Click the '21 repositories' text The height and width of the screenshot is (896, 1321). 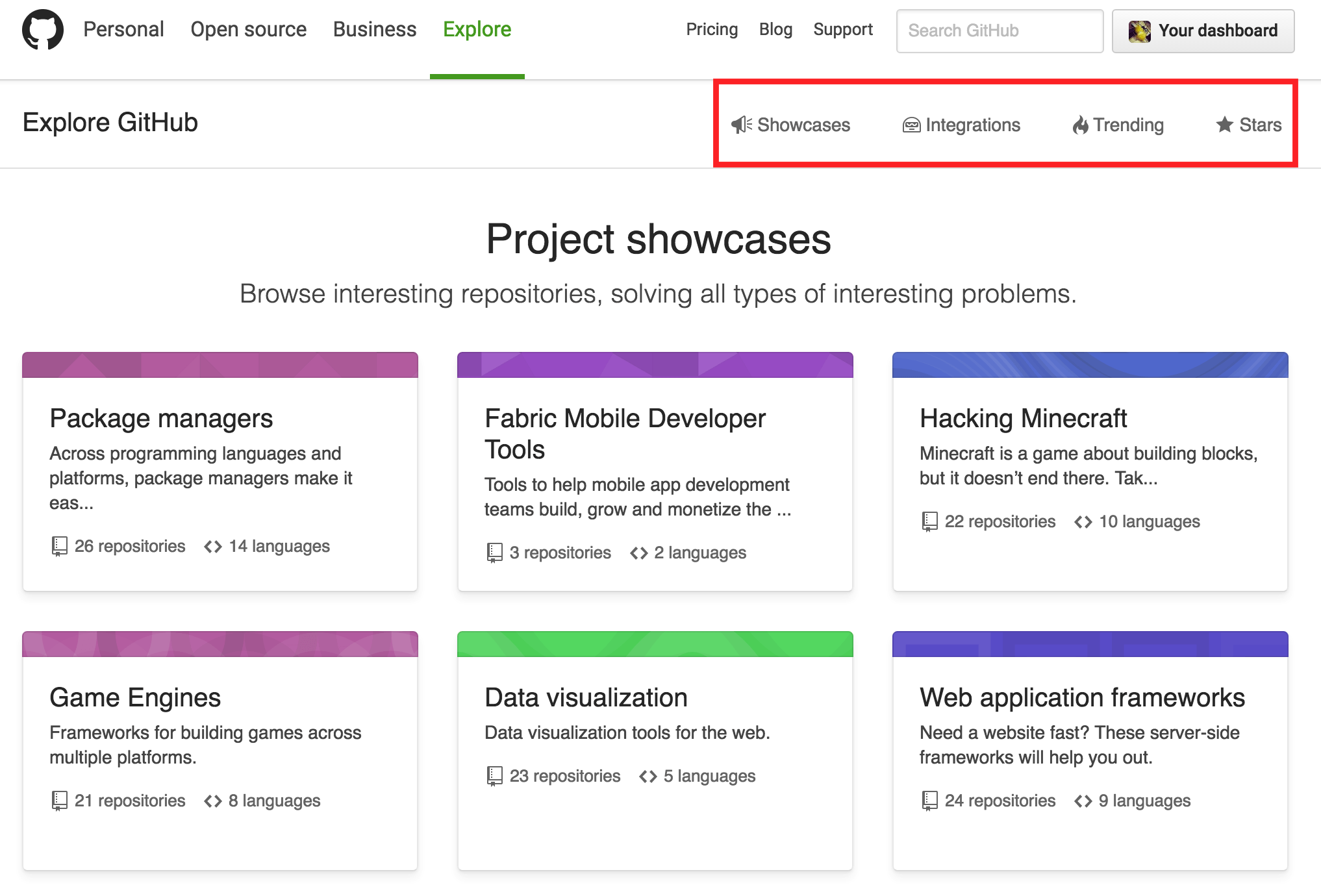(x=130, y=801)
